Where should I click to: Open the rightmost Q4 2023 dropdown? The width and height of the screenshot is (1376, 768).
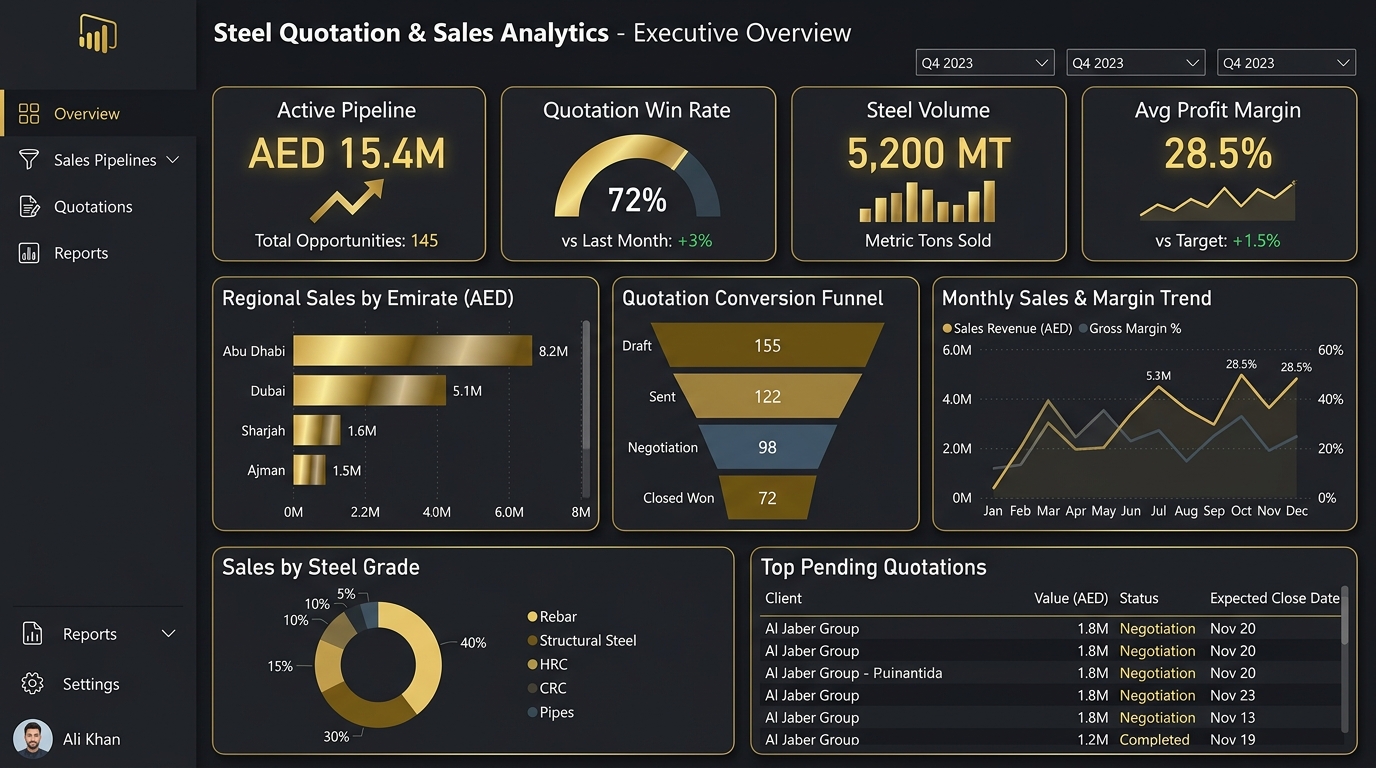tap(1286, 62)
